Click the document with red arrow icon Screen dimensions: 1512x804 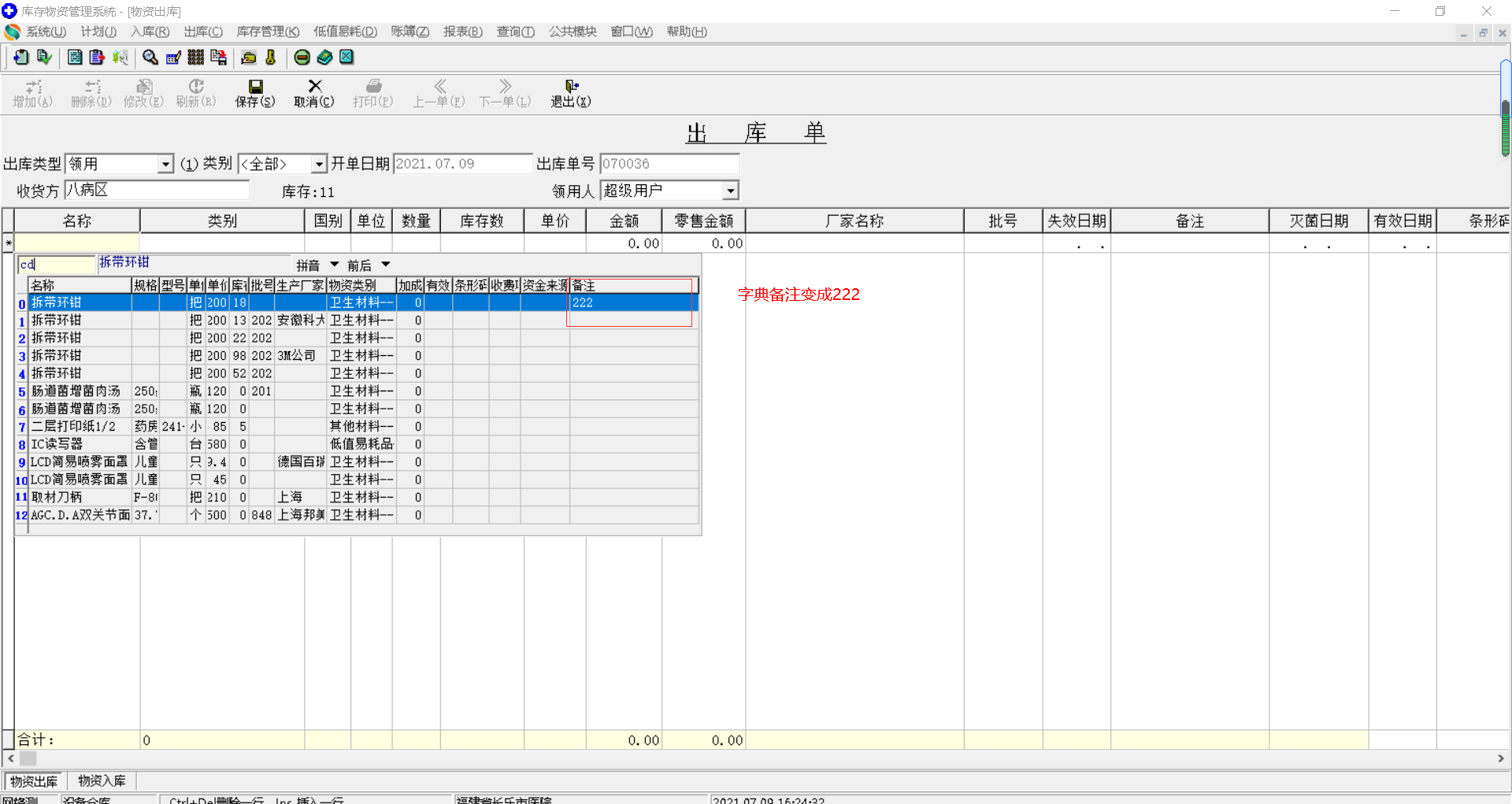coord(97,57)
